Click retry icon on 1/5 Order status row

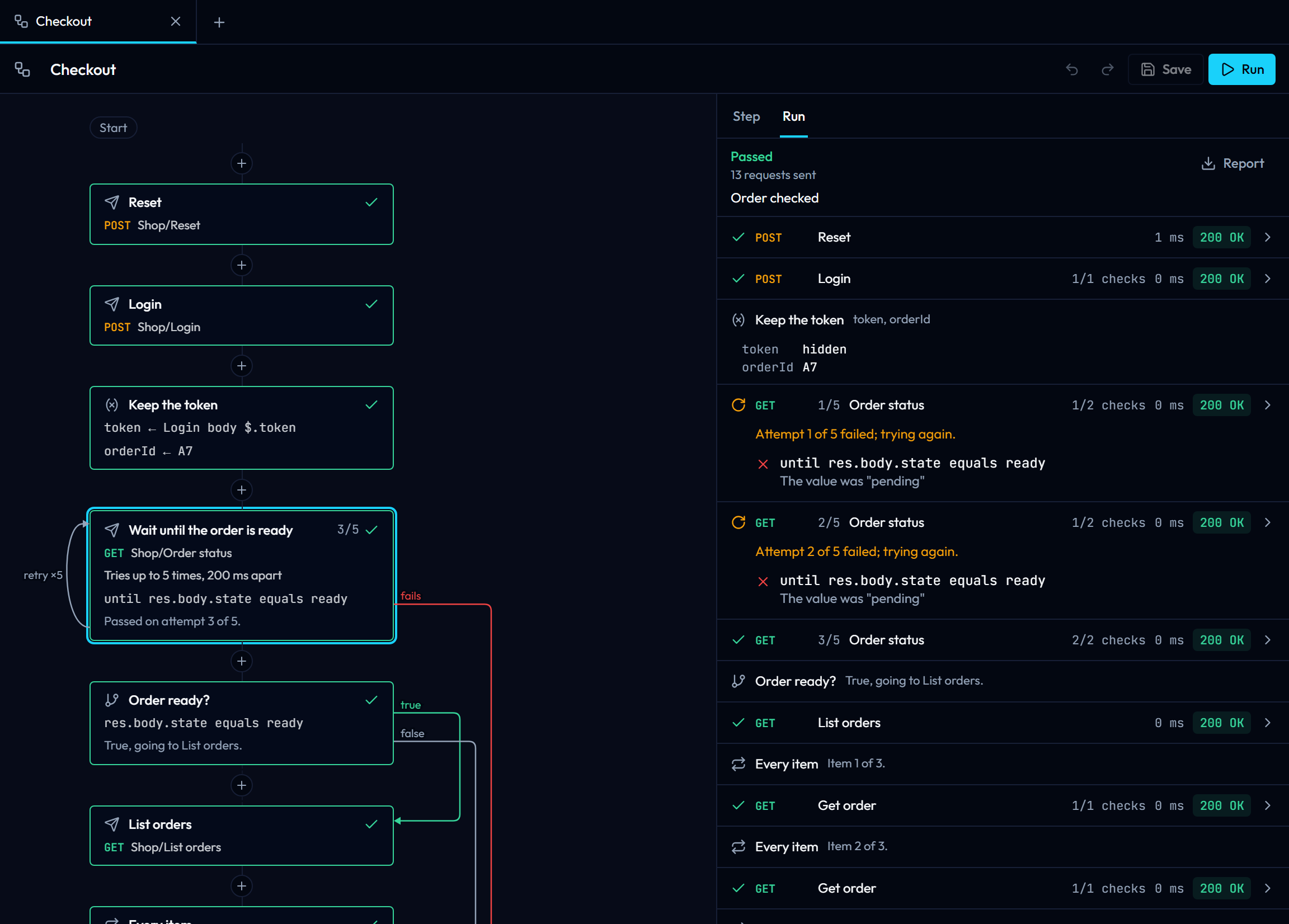pos(738,405)
